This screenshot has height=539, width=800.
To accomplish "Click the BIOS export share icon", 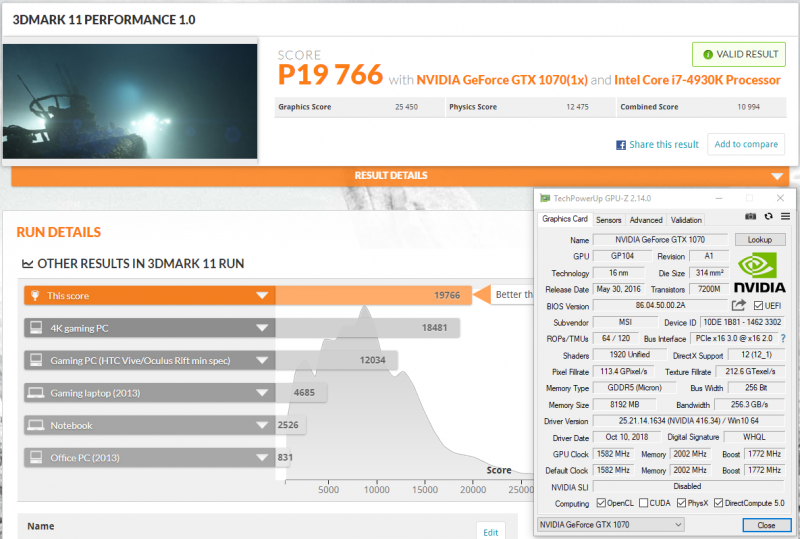I will point(739,305).
